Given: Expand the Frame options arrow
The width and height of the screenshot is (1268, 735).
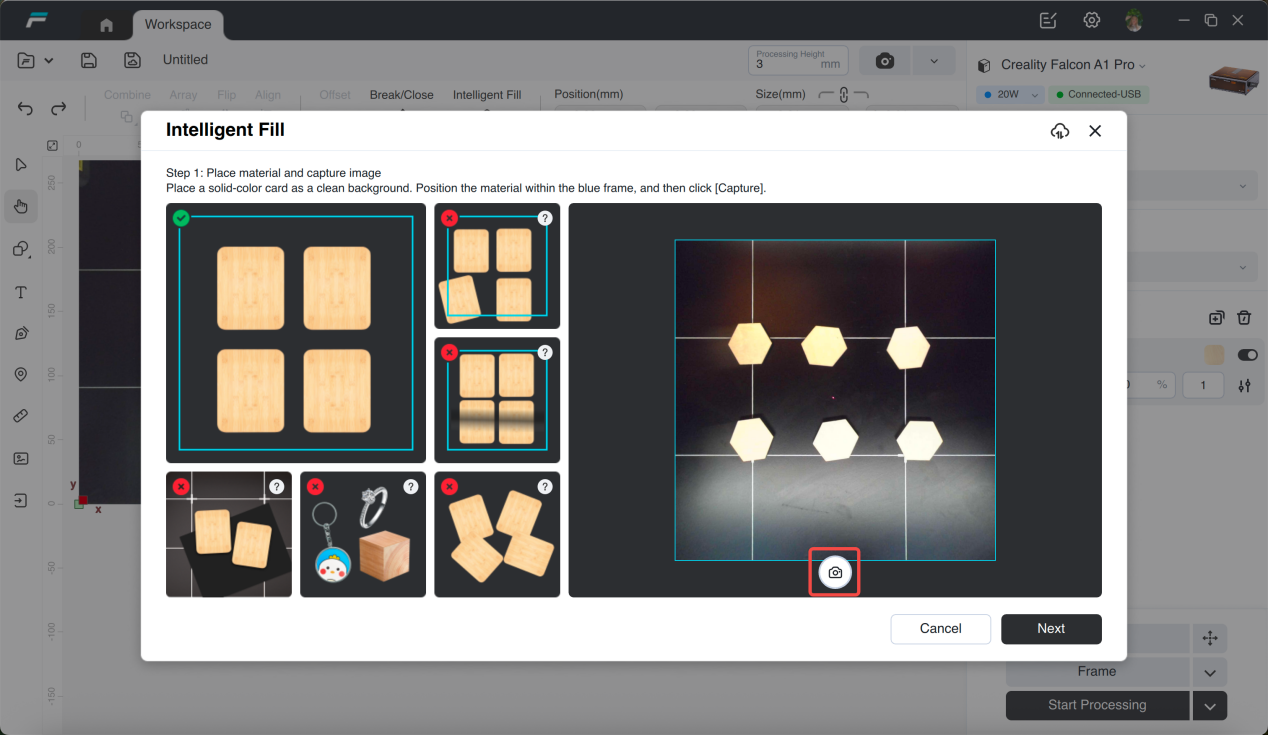Looking at the screenshot, I should 1210,672.
